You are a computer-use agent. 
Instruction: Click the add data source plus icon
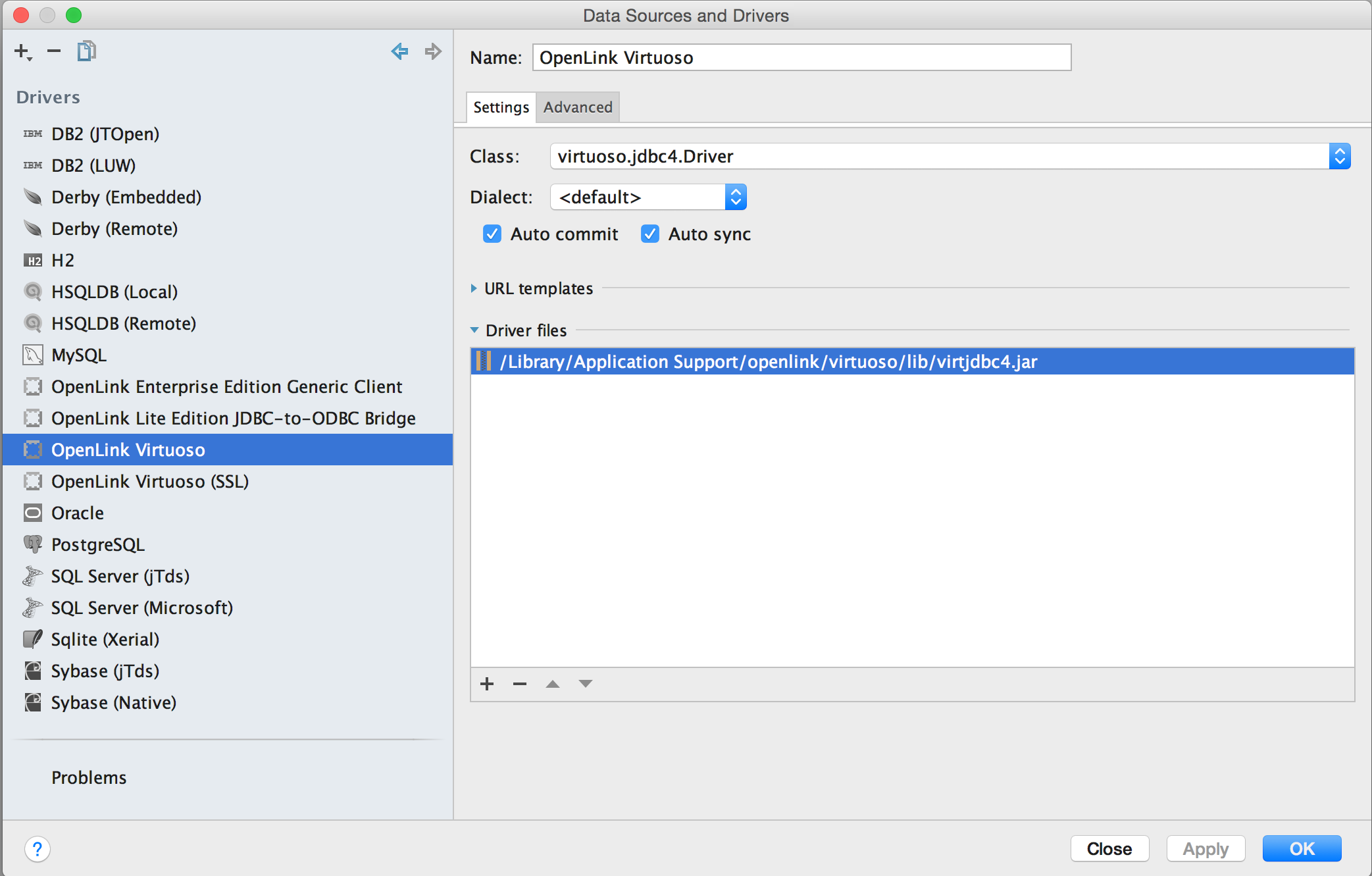coord(23,52)
